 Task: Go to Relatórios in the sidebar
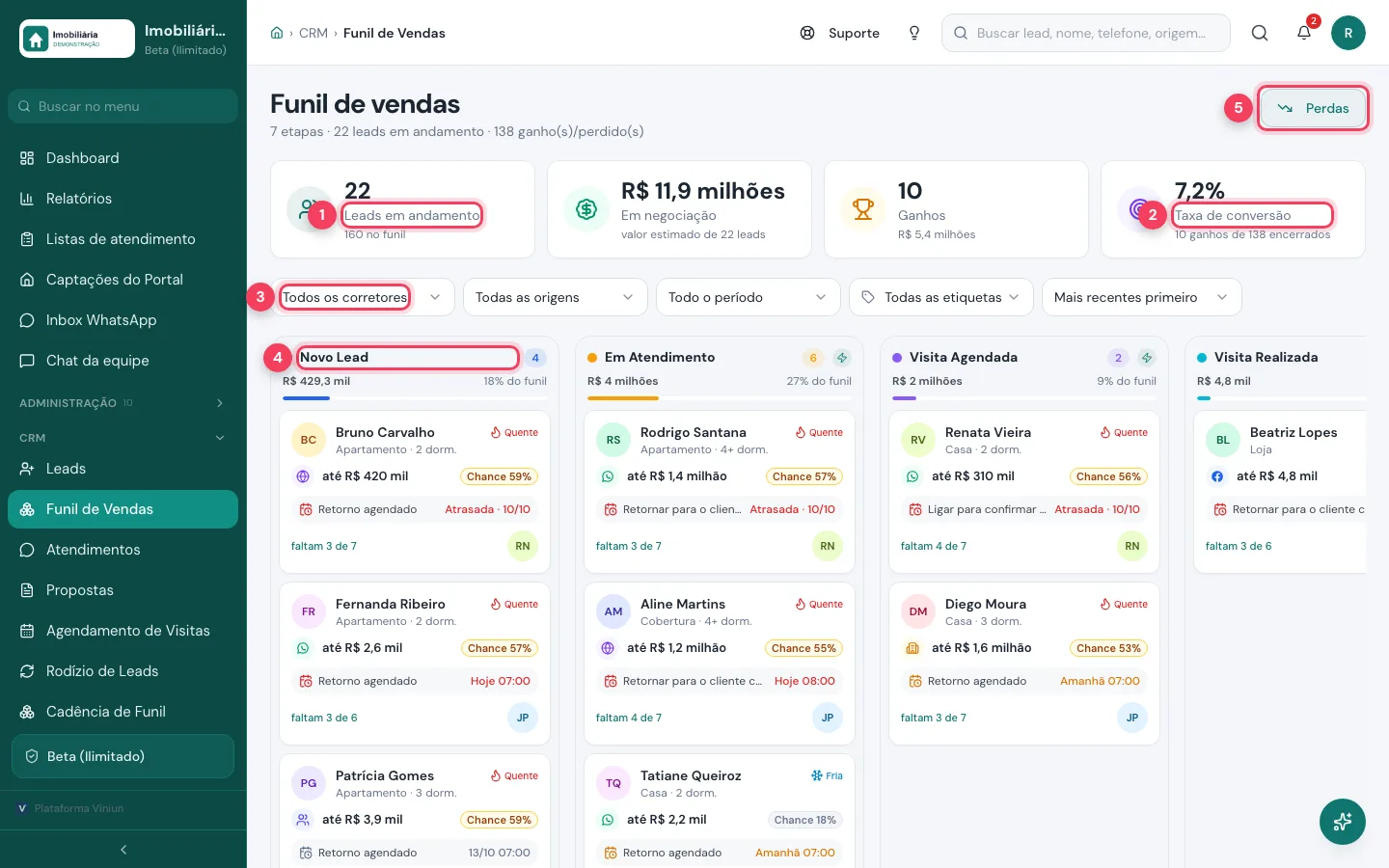pos(123,199)
